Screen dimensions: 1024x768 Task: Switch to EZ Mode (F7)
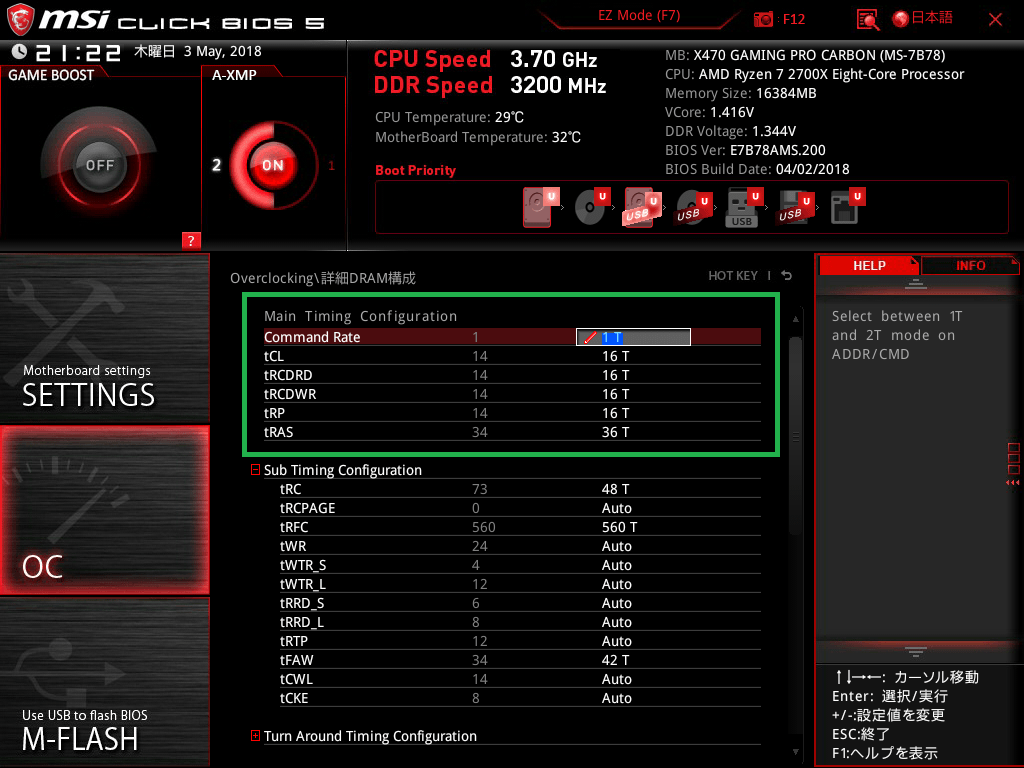(639, 15)
